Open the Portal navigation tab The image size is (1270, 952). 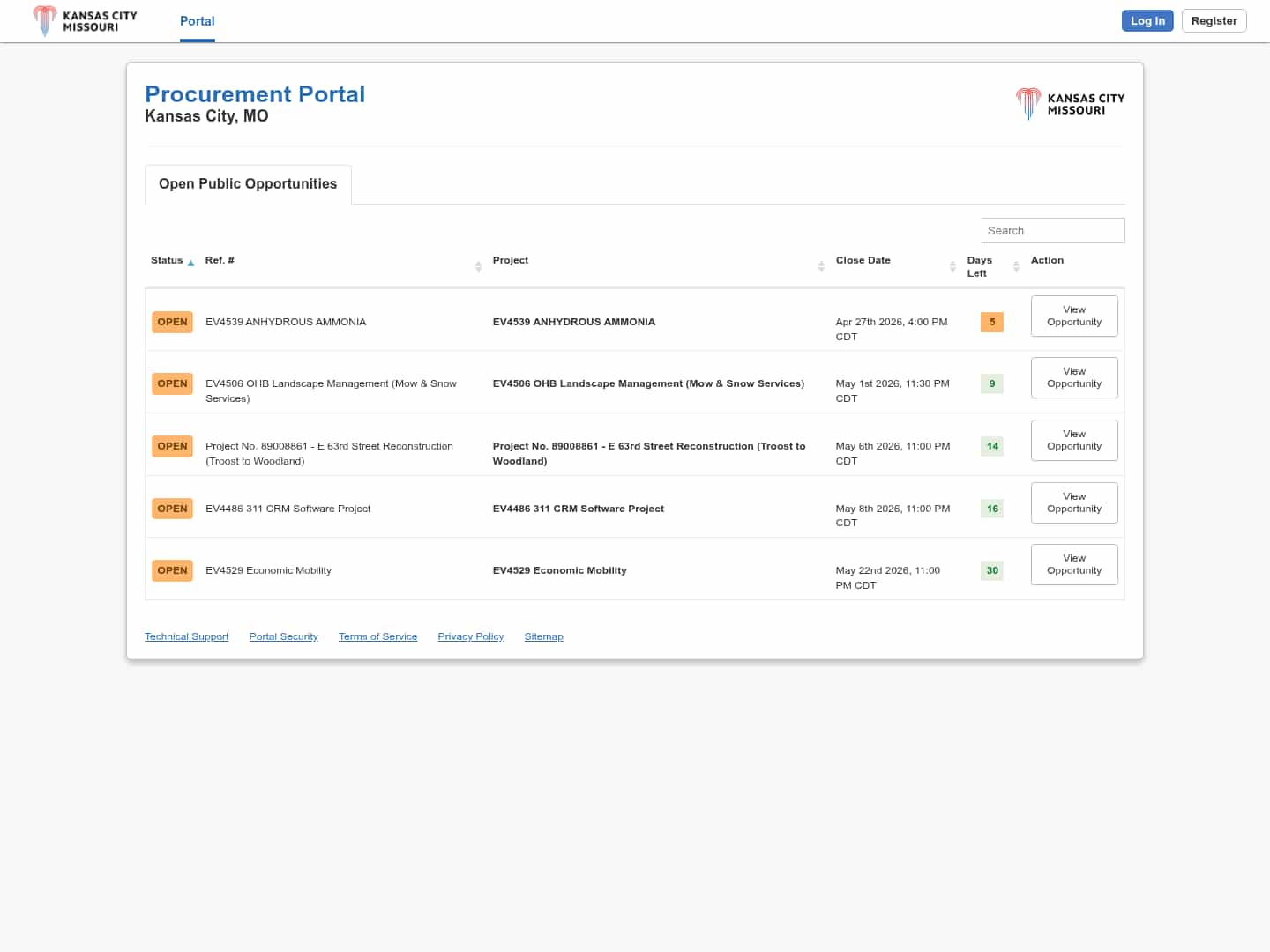pos(197,21)
